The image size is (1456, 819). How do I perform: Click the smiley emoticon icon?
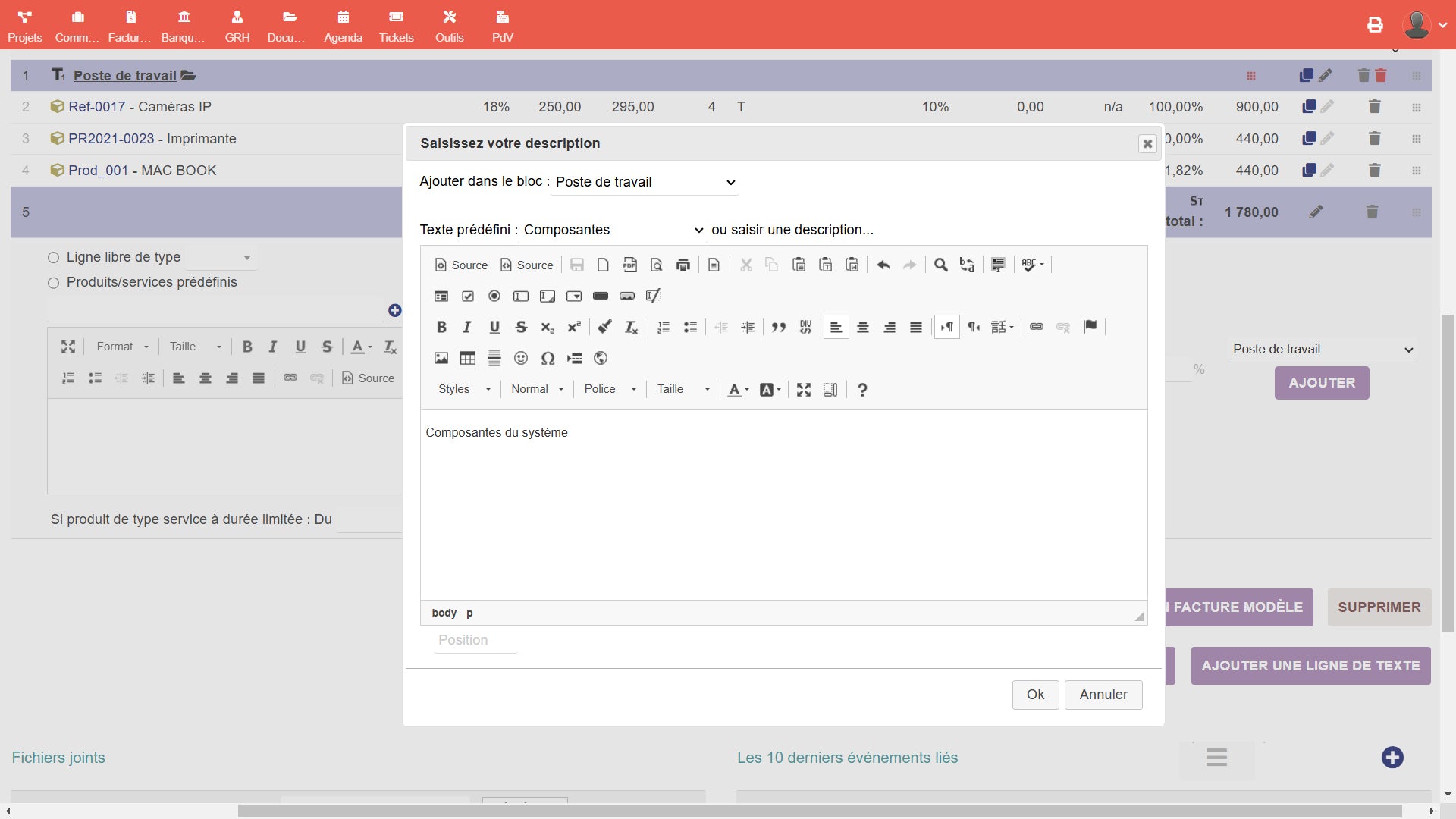tap(521, 358)
